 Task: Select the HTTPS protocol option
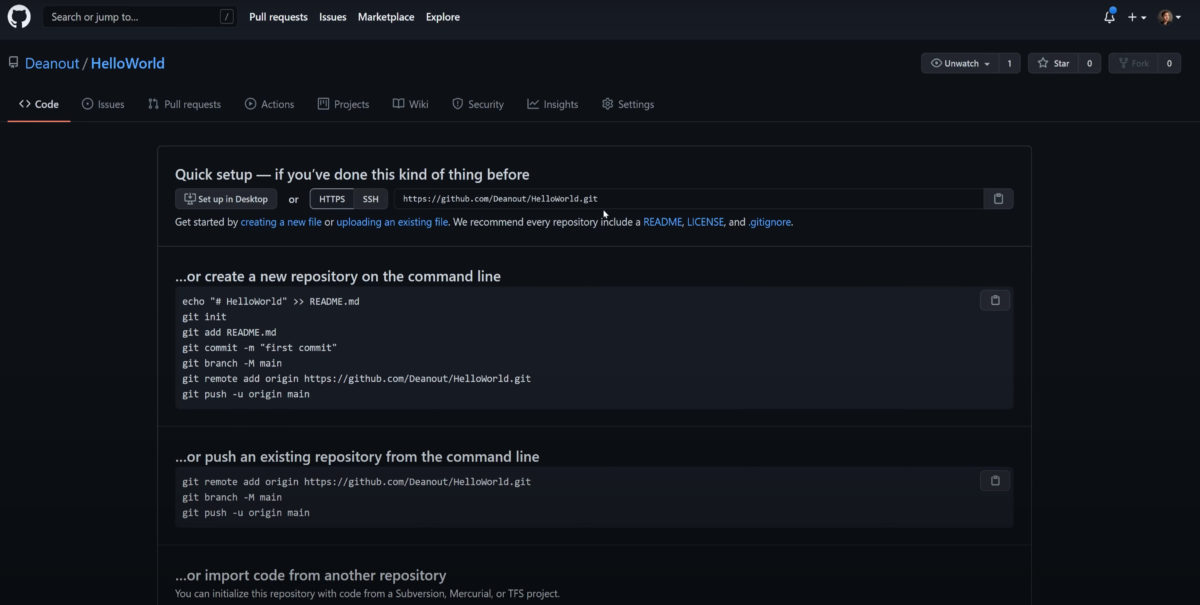pyautogui.click(x=332, y=199)
